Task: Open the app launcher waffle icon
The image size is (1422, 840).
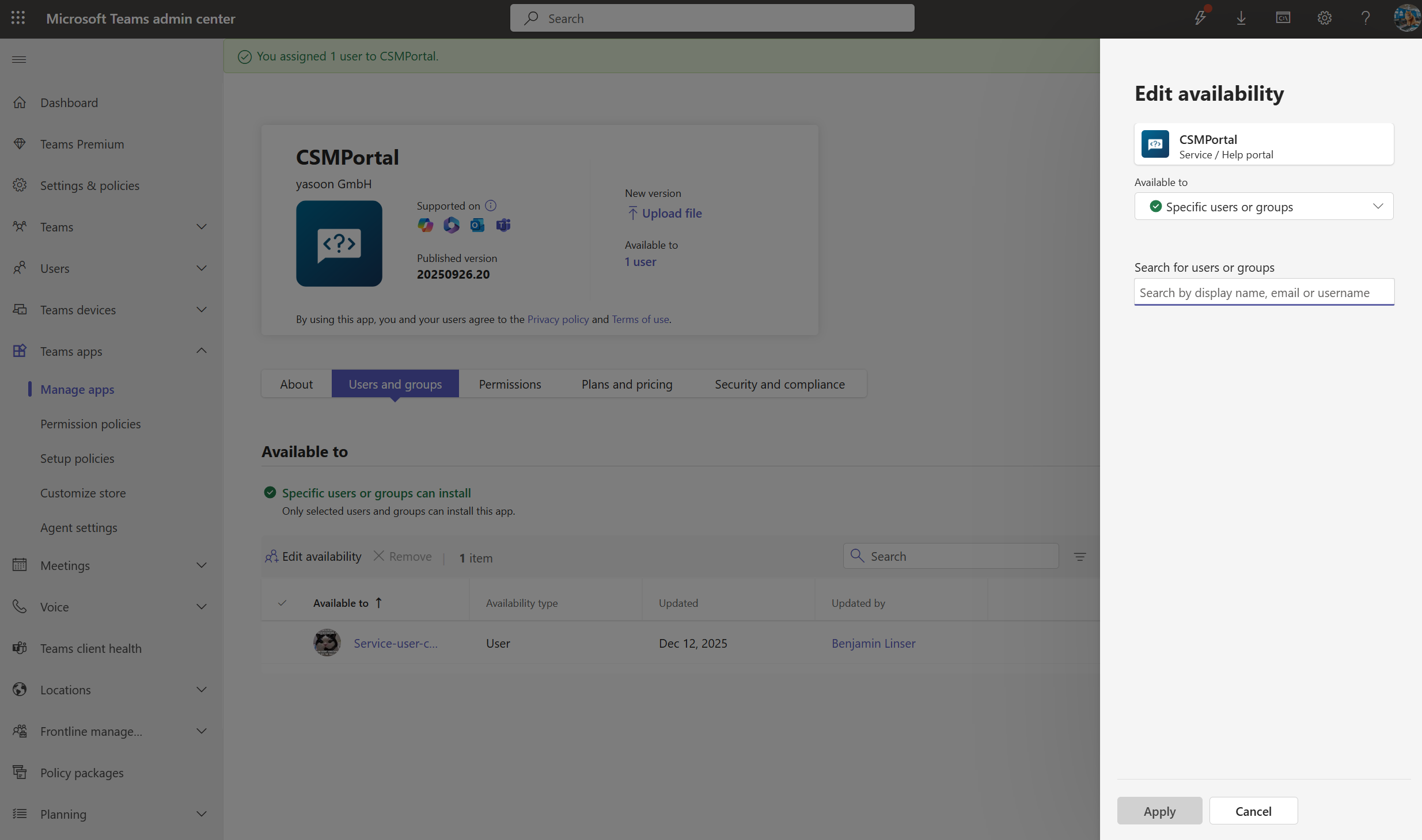Action: click(x=18, y=18)
